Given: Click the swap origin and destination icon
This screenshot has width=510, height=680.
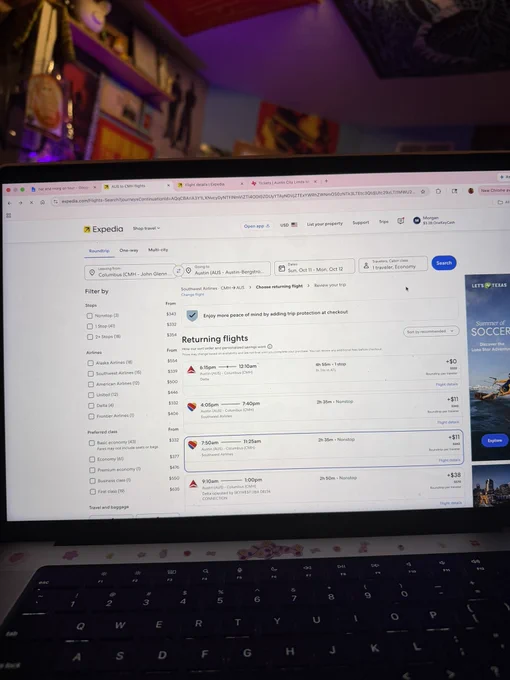Looking at the screenshot, I should 178,271.
